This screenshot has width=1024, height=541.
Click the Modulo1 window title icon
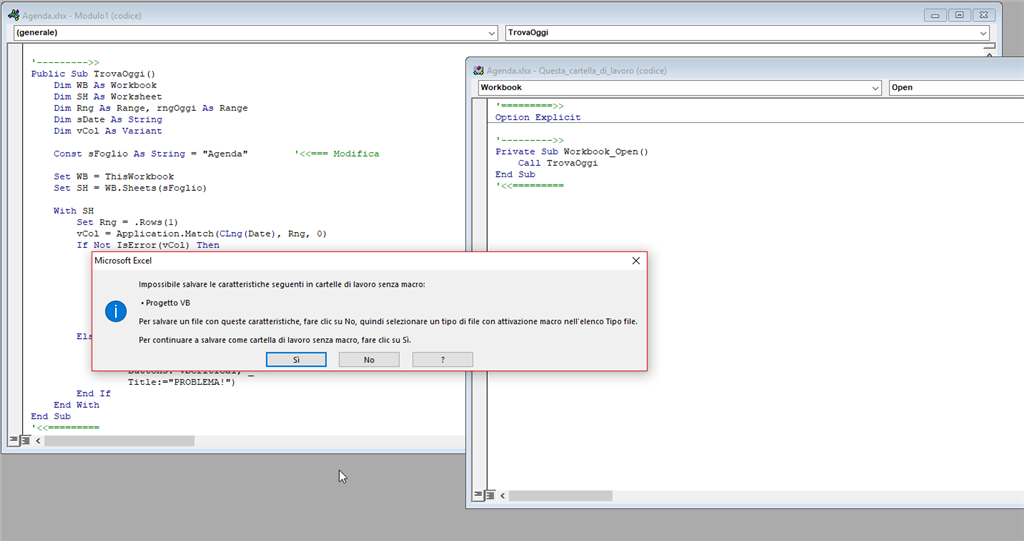pyautogui.click(x=13, y=15)
